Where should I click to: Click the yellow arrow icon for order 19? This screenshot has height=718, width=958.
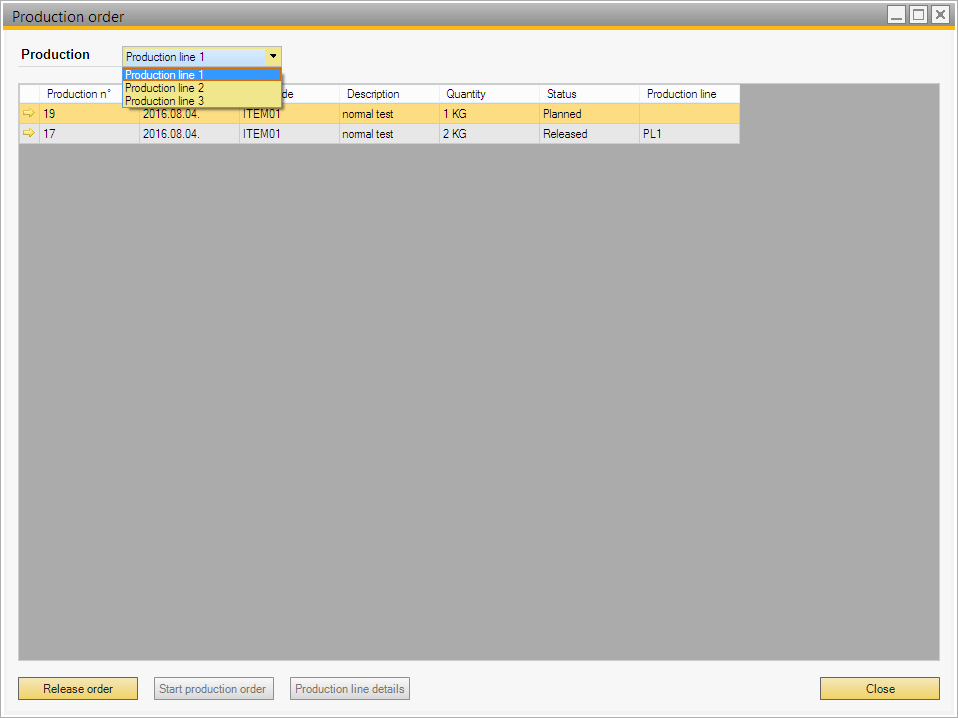28,114
